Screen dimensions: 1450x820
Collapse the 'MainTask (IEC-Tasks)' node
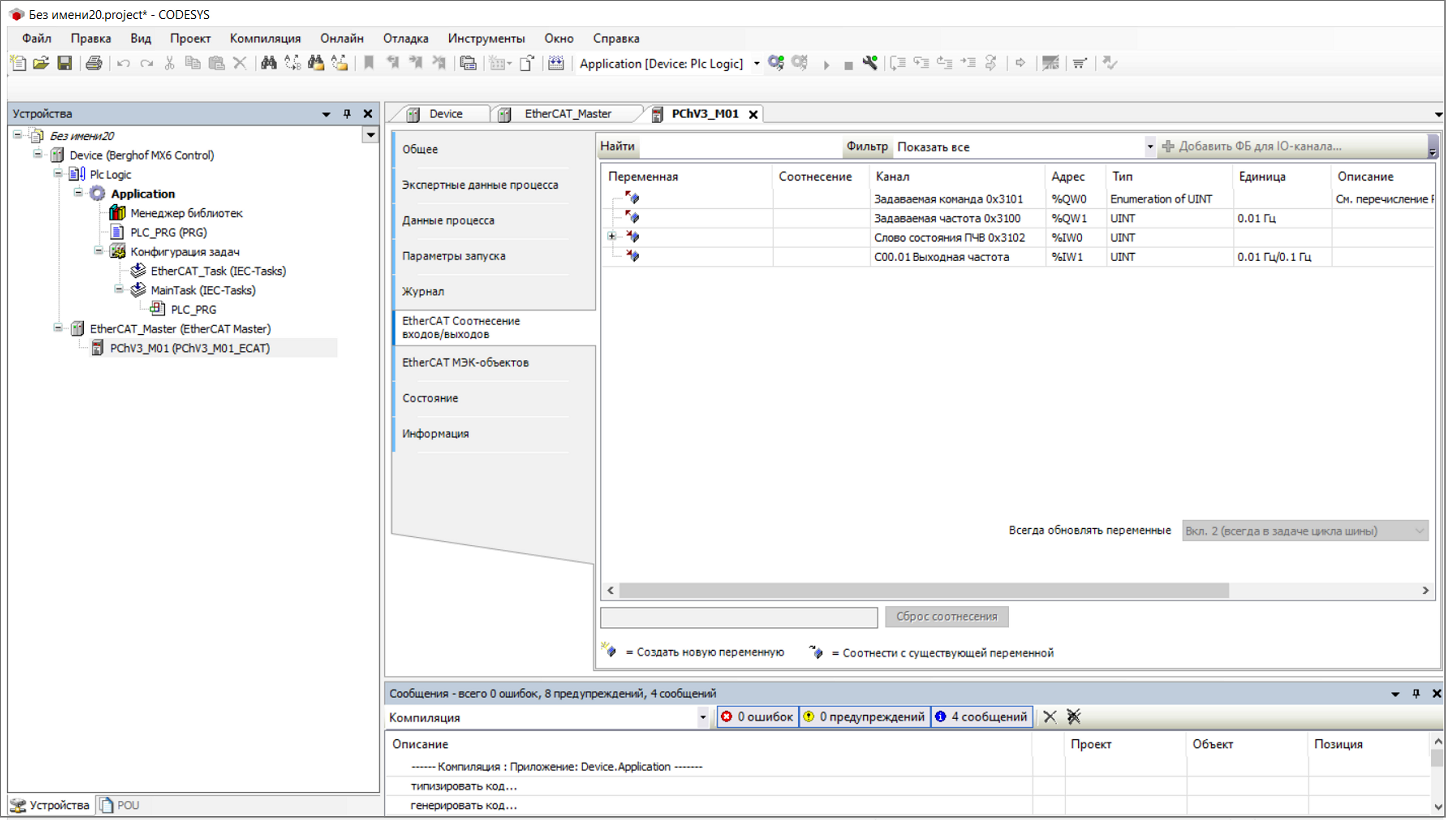click(120, 290)
